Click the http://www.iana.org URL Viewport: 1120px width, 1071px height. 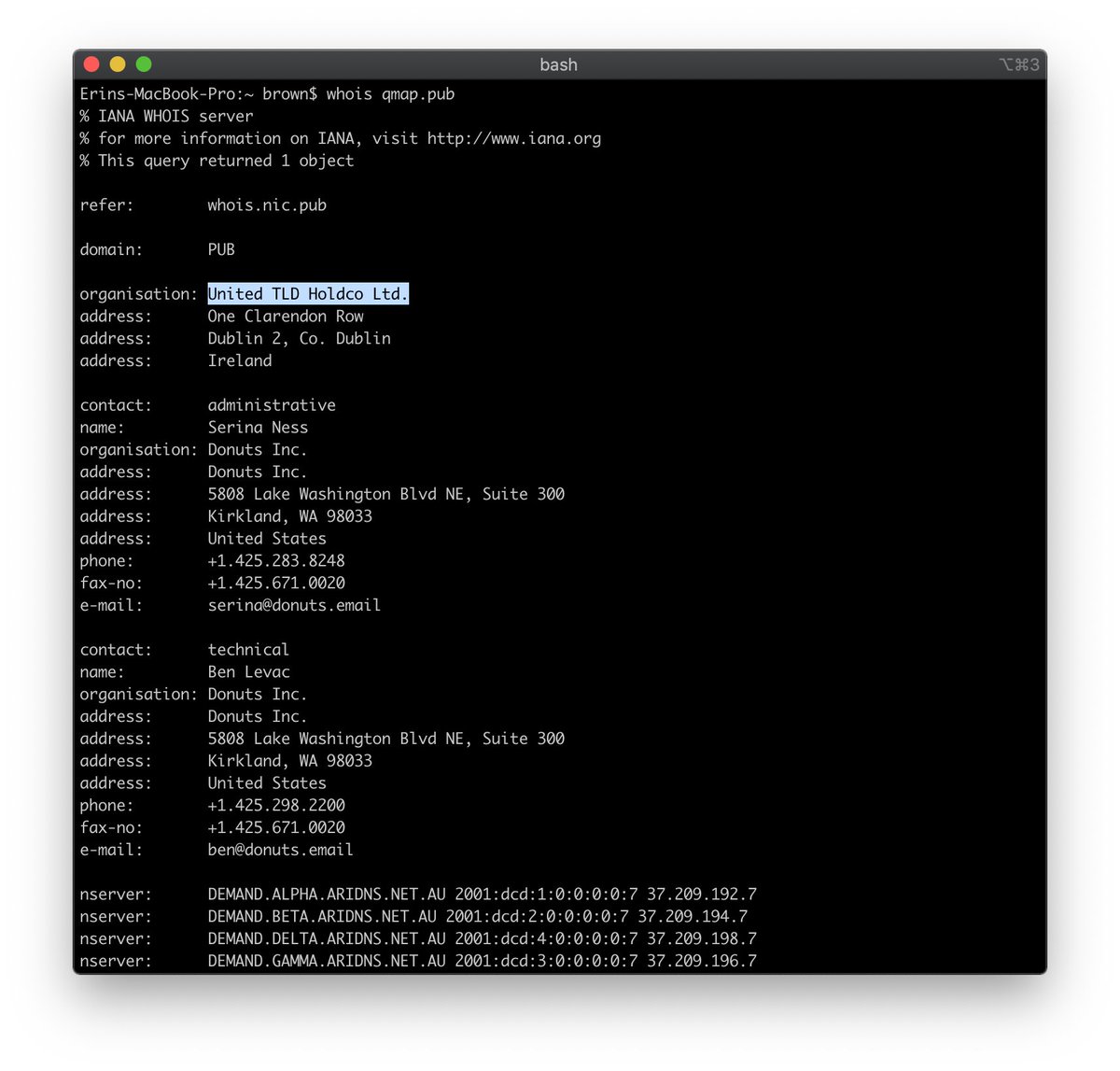pyautogui.click(x=514, y=139)
